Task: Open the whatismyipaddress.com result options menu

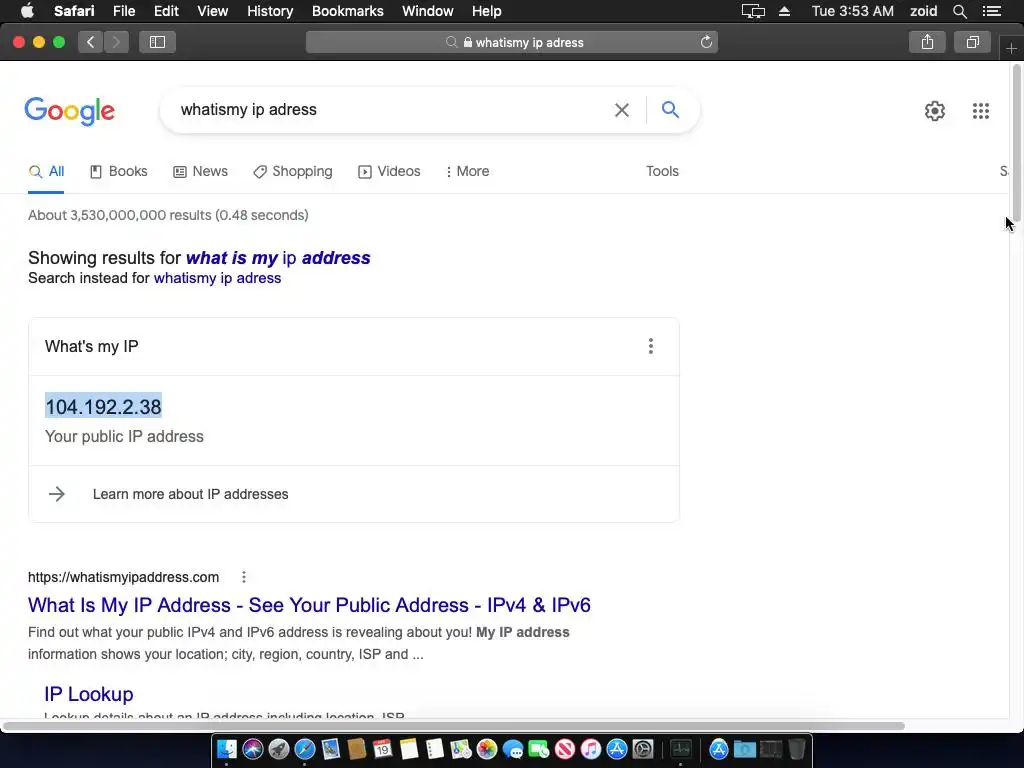Action: (x=244, y=577)
